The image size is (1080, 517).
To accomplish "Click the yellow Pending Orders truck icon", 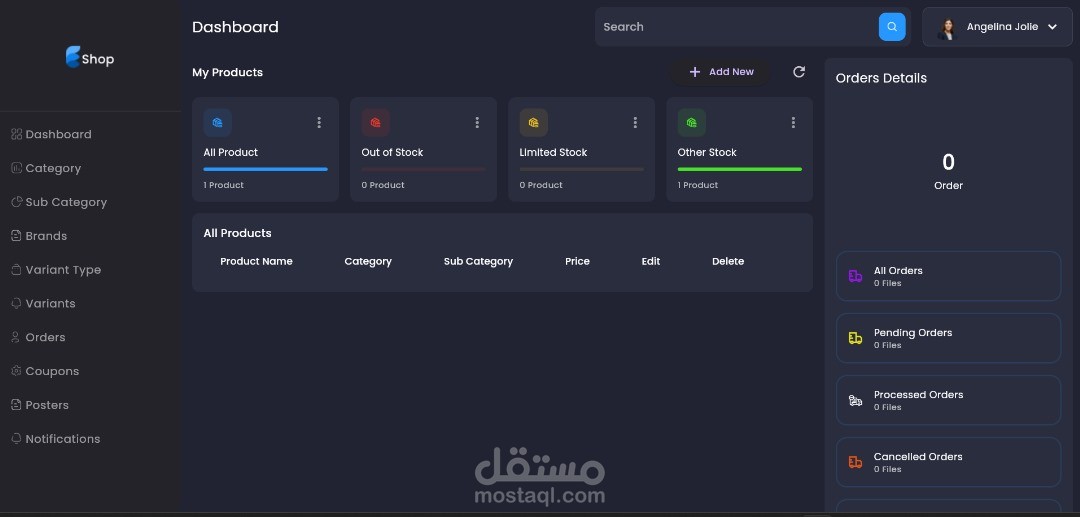I will pos(855,338).
